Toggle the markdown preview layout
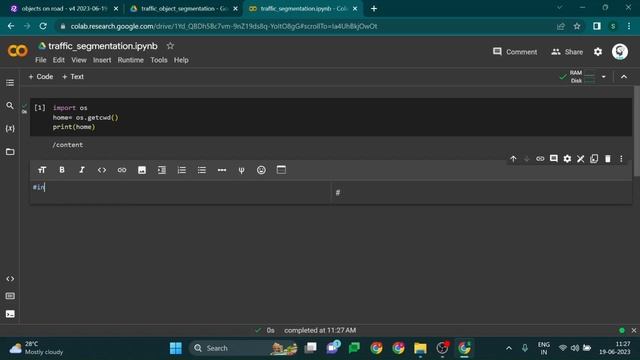This screenshot has width=640, height=360. [281, 170]
